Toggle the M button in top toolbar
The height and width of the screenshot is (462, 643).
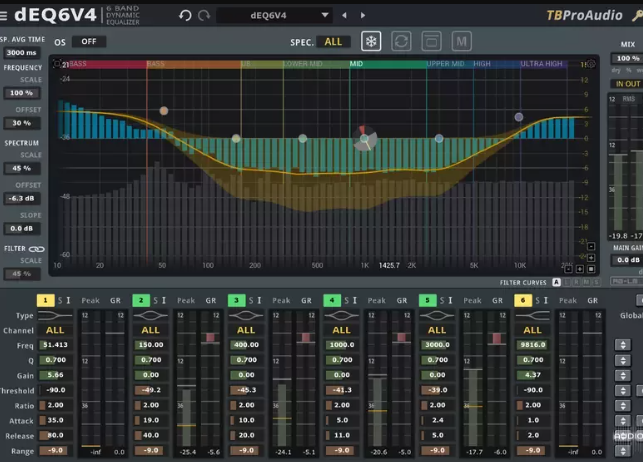[x=461, y=41]
